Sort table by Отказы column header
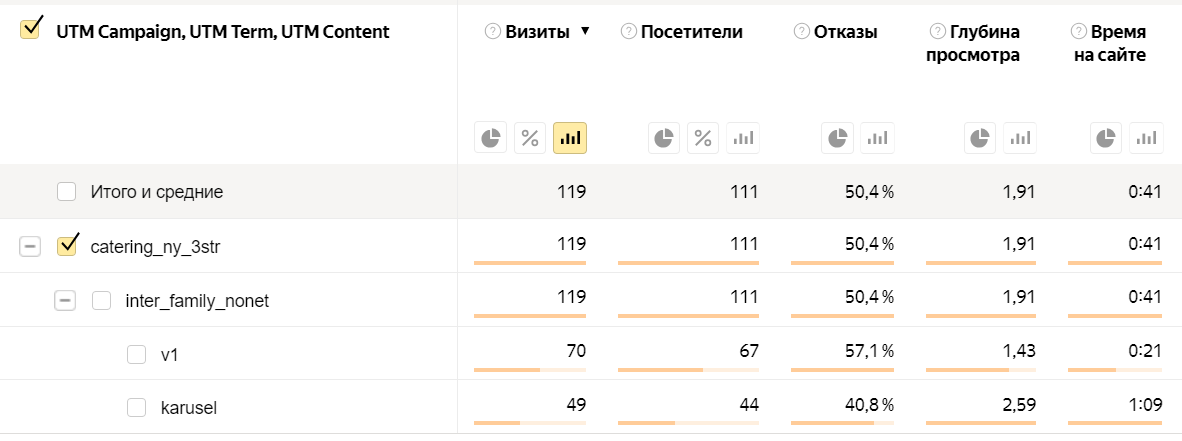The image size is (1182, 441). 845,32
